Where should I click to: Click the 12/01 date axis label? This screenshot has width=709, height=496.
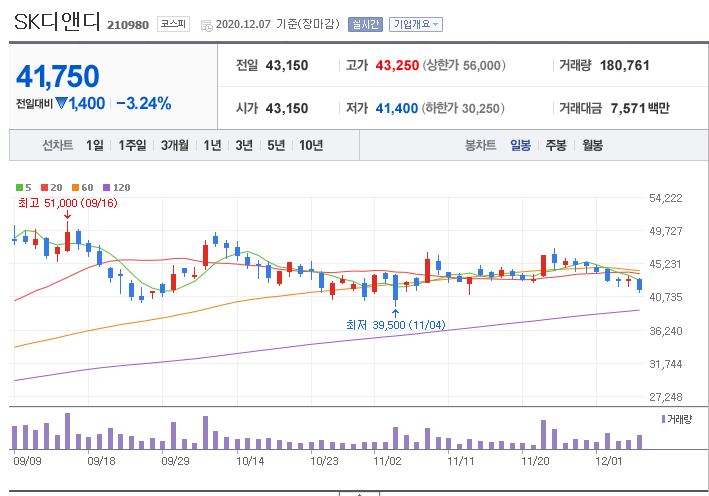(x=609, y=461)
